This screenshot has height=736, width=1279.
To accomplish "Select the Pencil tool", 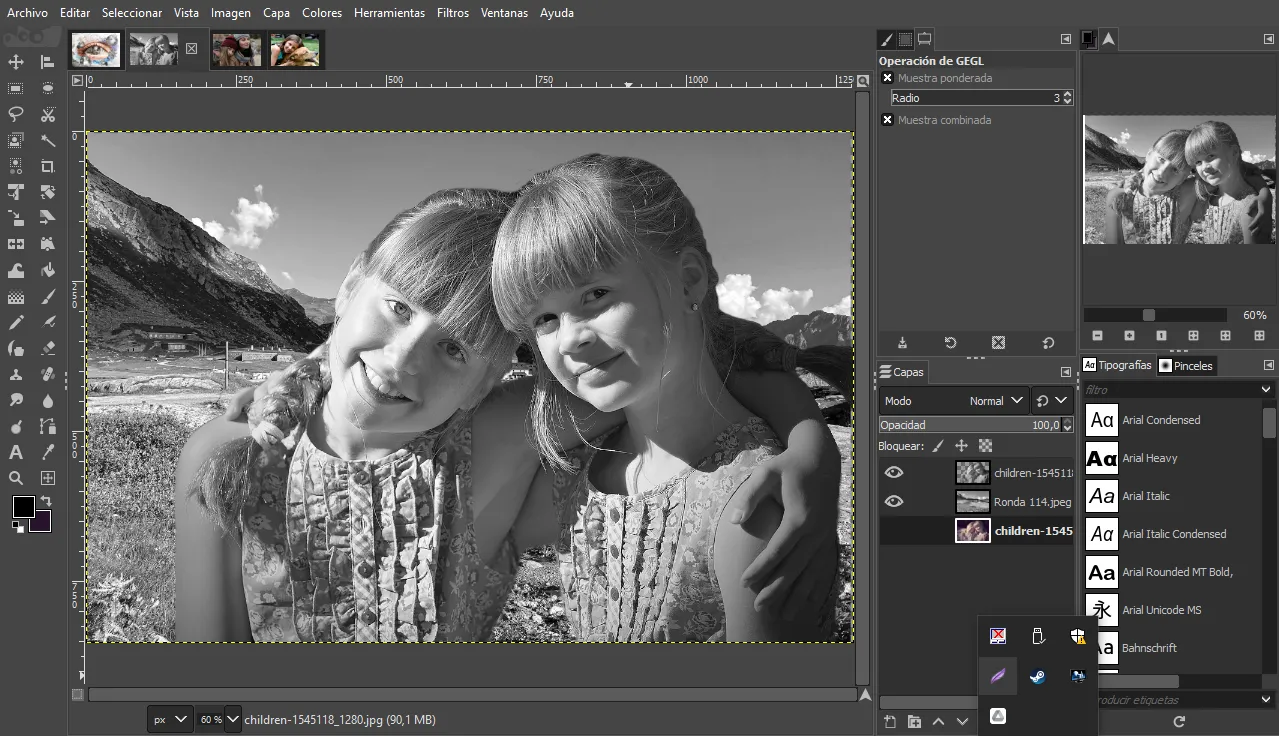I will point(16,322).
